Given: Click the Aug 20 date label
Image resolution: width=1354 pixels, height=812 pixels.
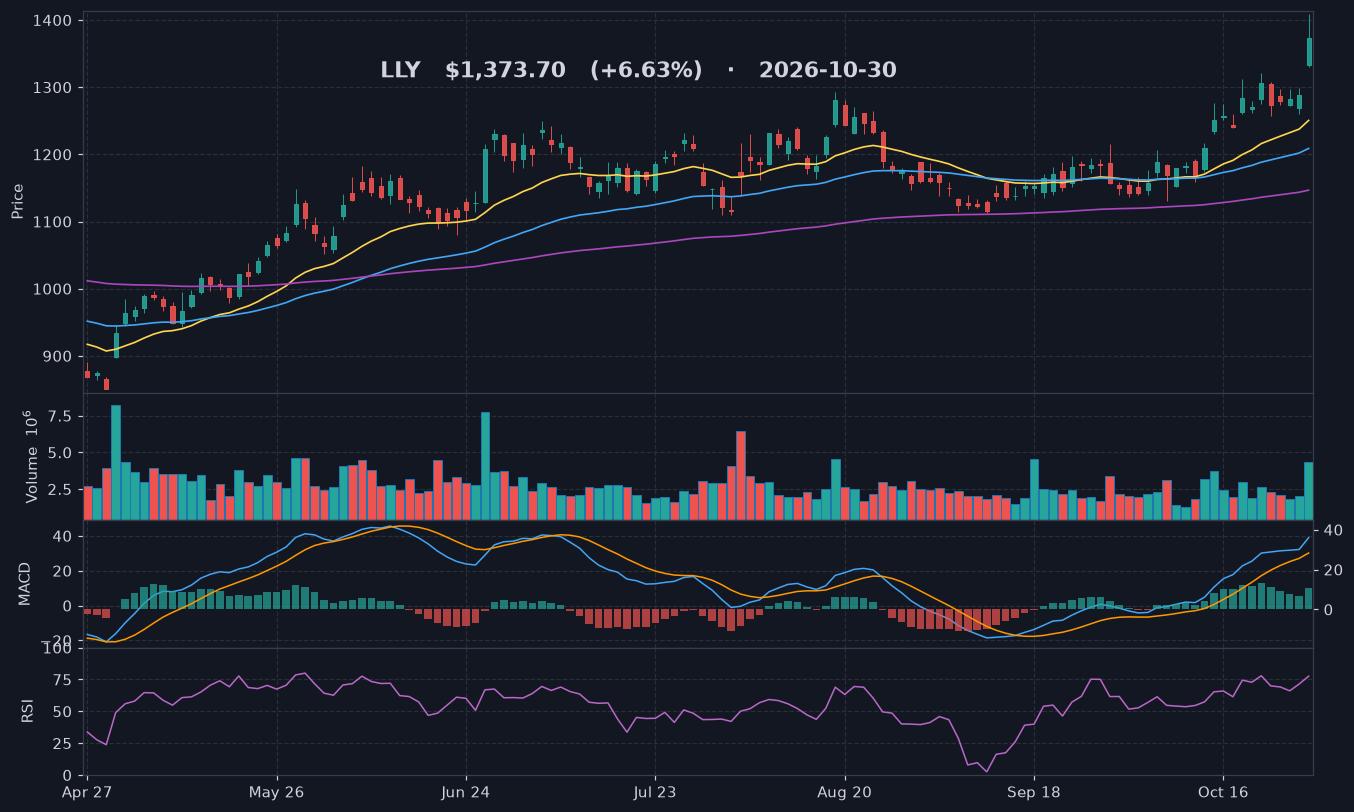Looking at the screenshot, I should pyautogui.click(x=845, y=792).
